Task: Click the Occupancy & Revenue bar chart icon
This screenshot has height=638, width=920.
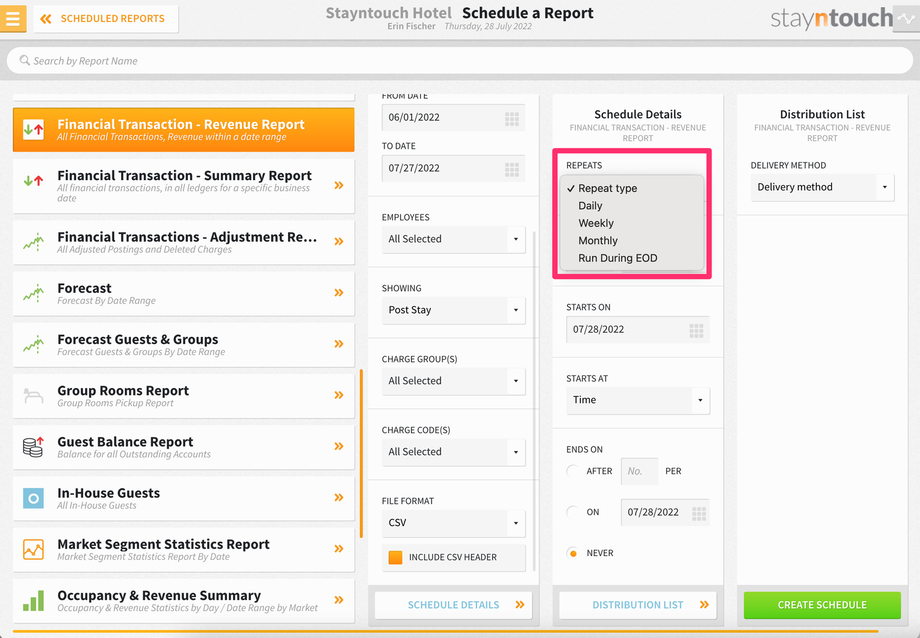Action: coord(33,600)
